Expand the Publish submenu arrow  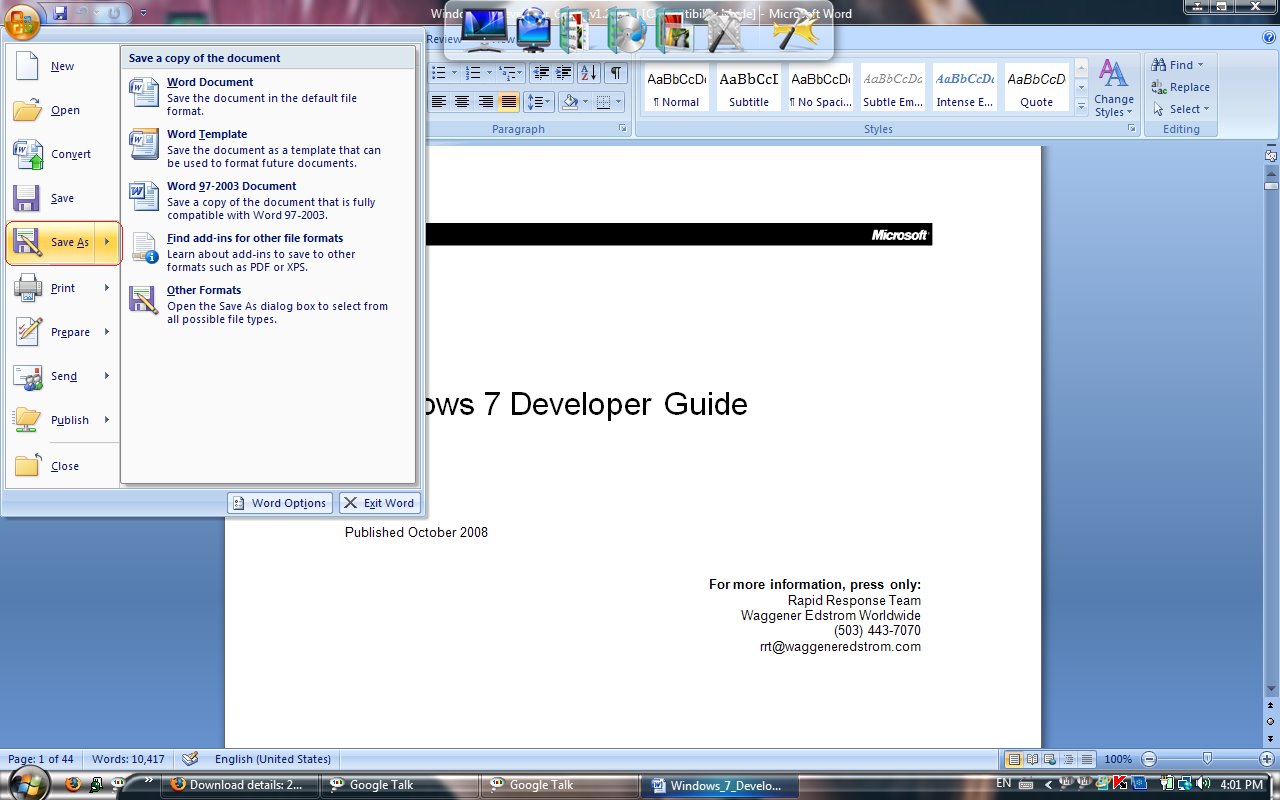click(x=107, y=420)
